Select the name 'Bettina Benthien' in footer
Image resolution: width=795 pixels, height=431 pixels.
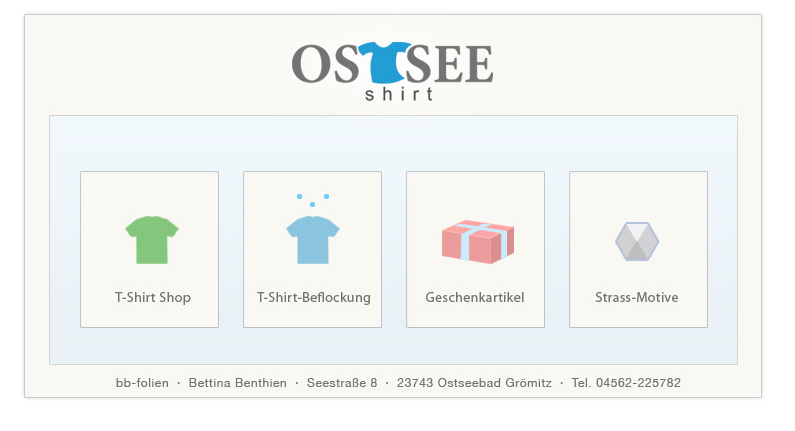[237, 383]
